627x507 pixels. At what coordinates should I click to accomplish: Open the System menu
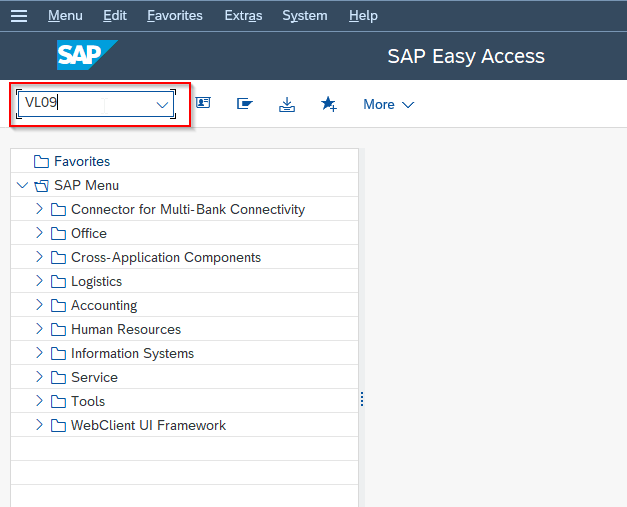pyautogui.click(x=305, y=16)
